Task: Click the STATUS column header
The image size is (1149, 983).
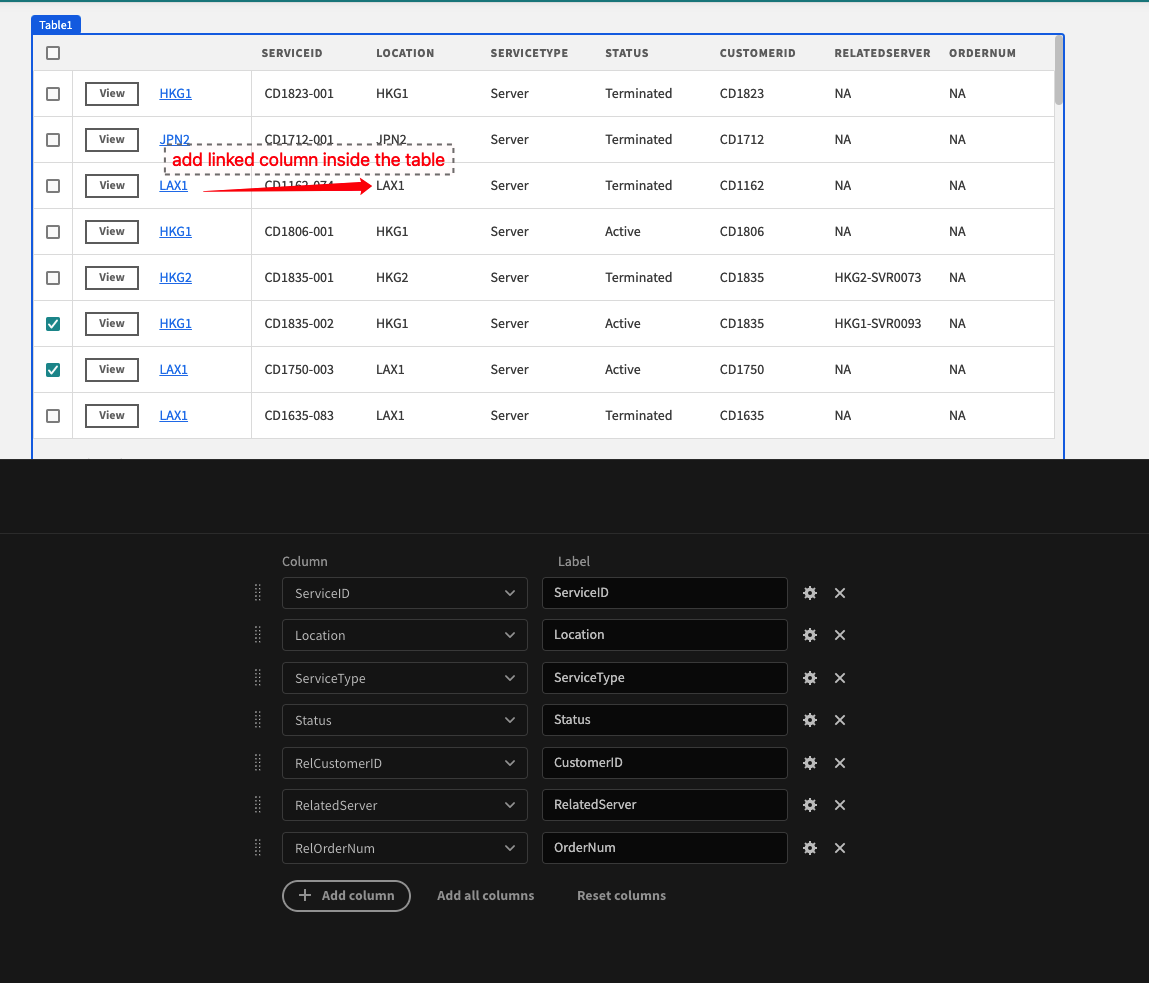Action: tap(627, 53)
